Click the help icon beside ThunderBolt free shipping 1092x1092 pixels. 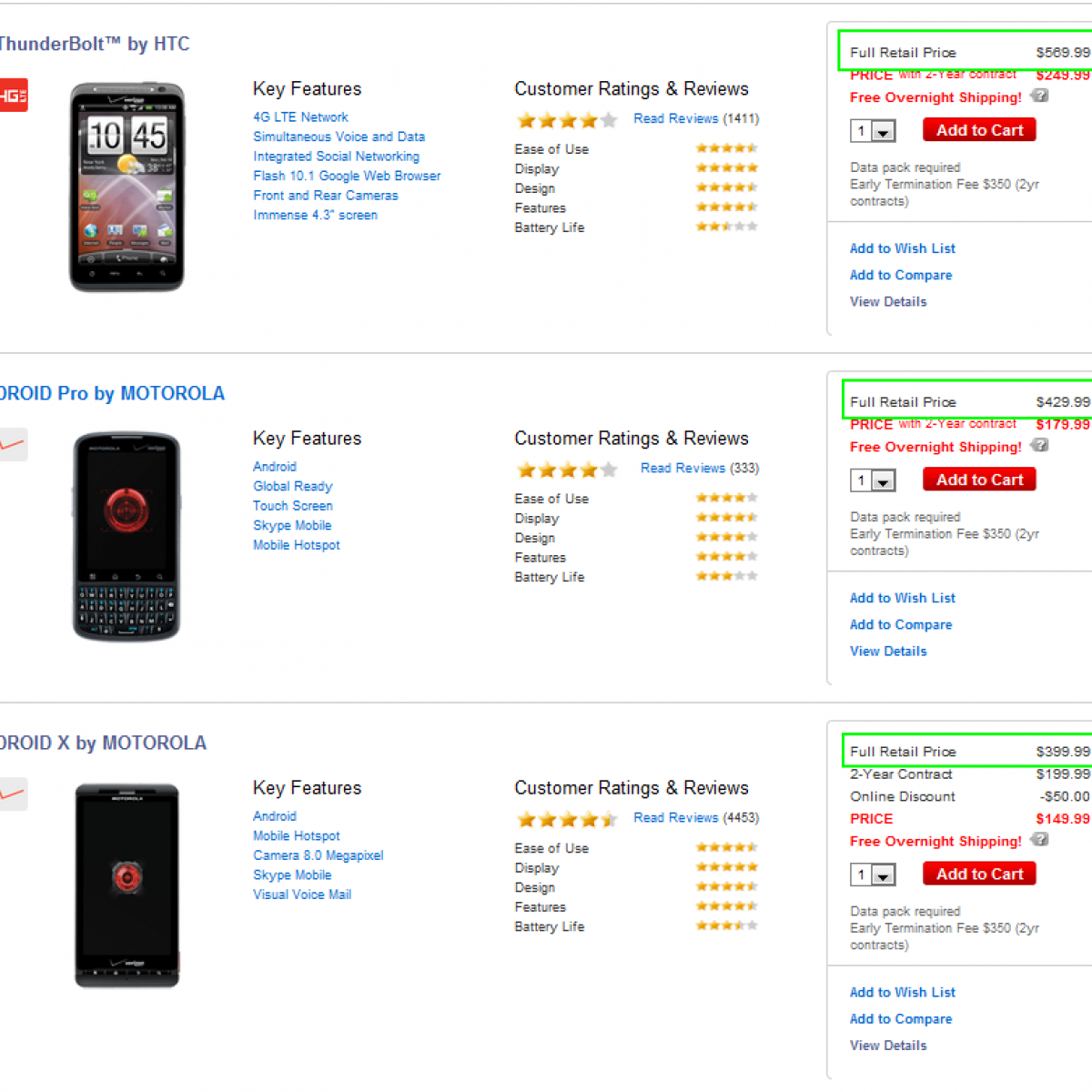(x=1040, y=96)
